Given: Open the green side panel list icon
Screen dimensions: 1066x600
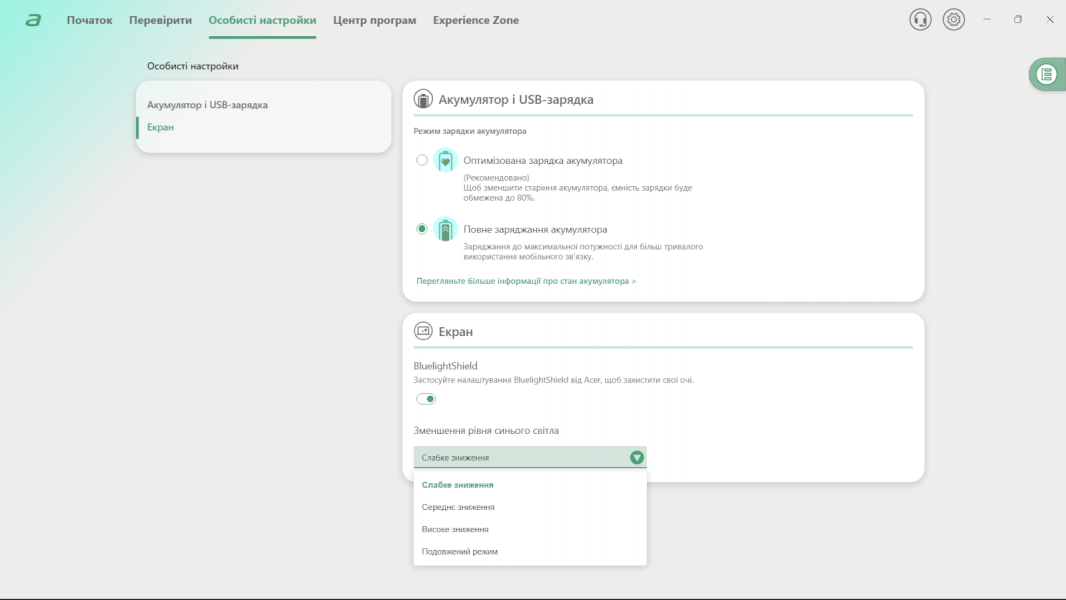Looking at the screenshot, I should click(x=1046, y=74).
